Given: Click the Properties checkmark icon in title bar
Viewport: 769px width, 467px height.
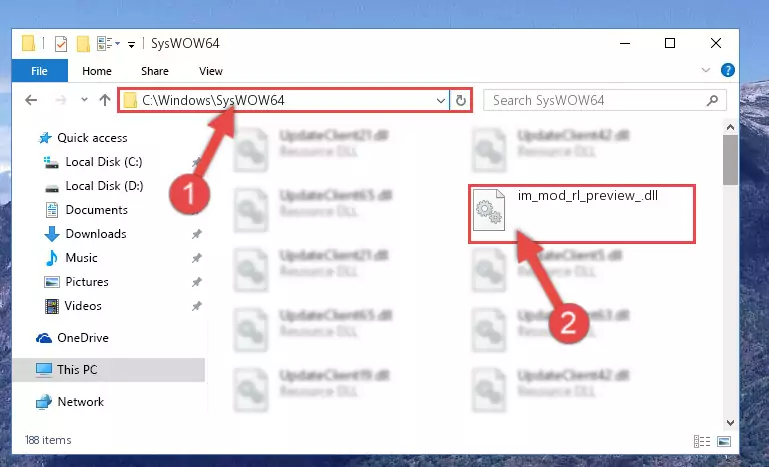Looking at the screenshot, I should coord(61,44).
